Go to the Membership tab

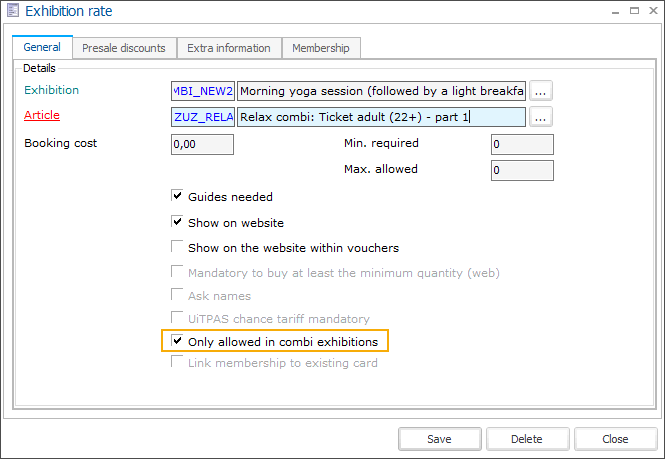point(321,48)
